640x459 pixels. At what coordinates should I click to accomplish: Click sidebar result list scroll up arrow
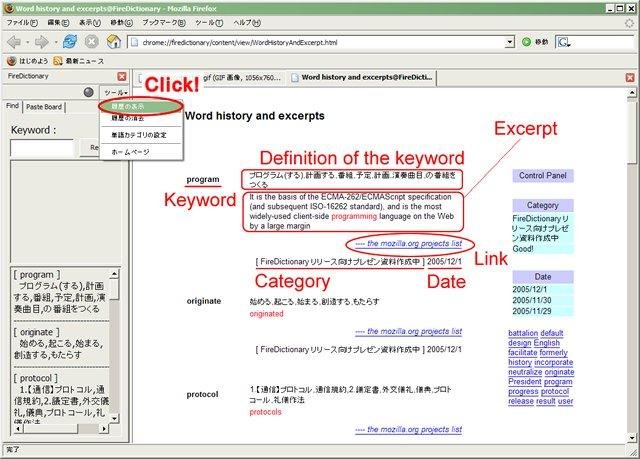pyautogui.click(x=114, y=274)
